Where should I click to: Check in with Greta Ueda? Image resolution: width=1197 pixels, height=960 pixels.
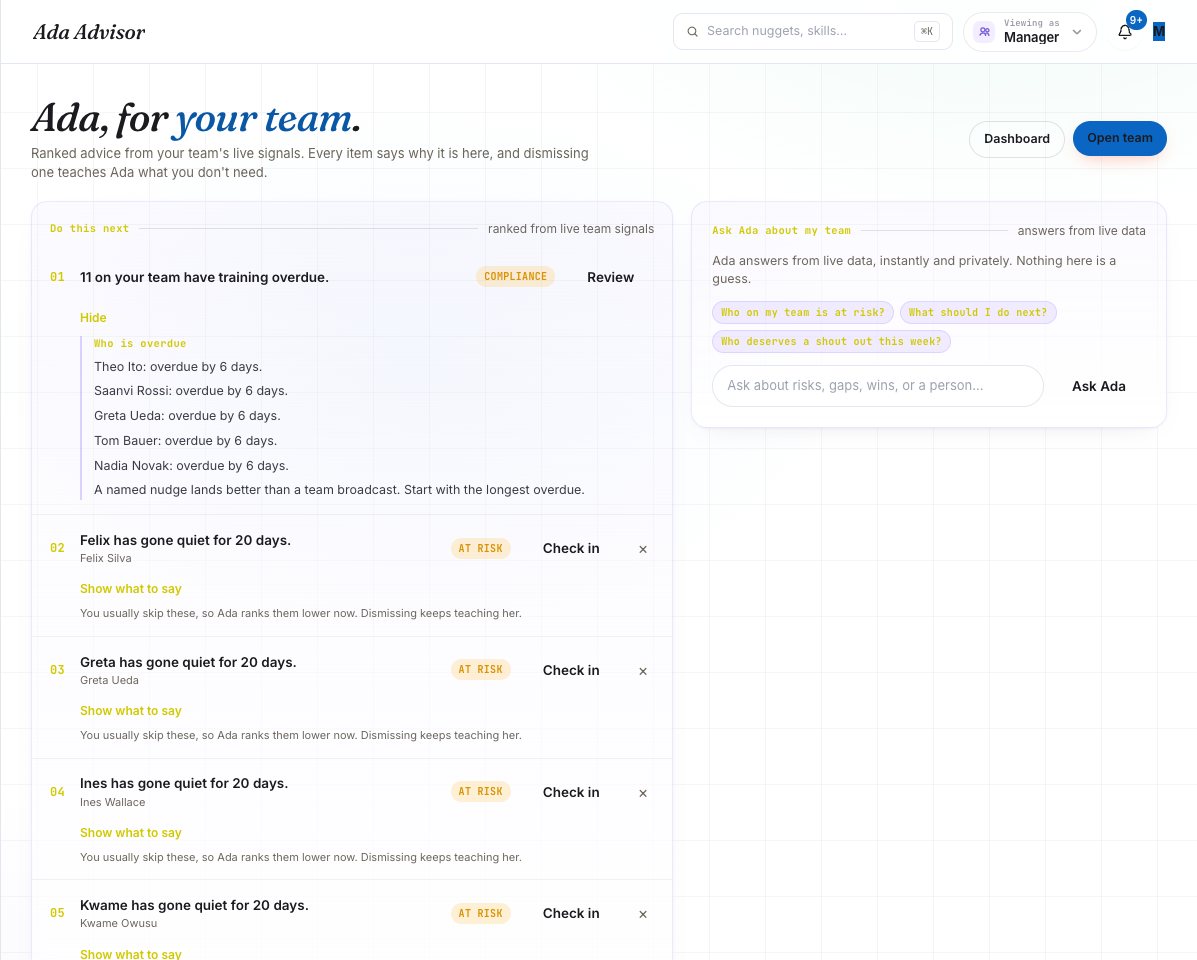(571, 671)
